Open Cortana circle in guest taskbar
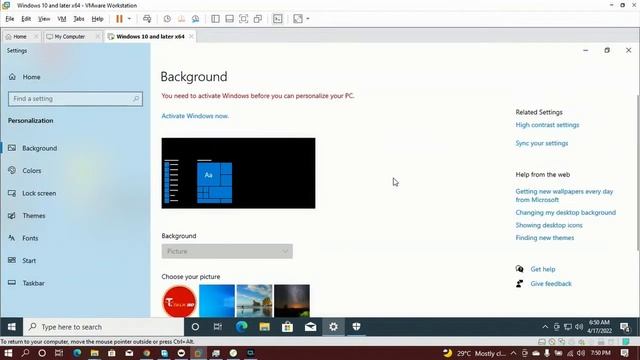Screen dimensions: 640x360 (195, 327)
